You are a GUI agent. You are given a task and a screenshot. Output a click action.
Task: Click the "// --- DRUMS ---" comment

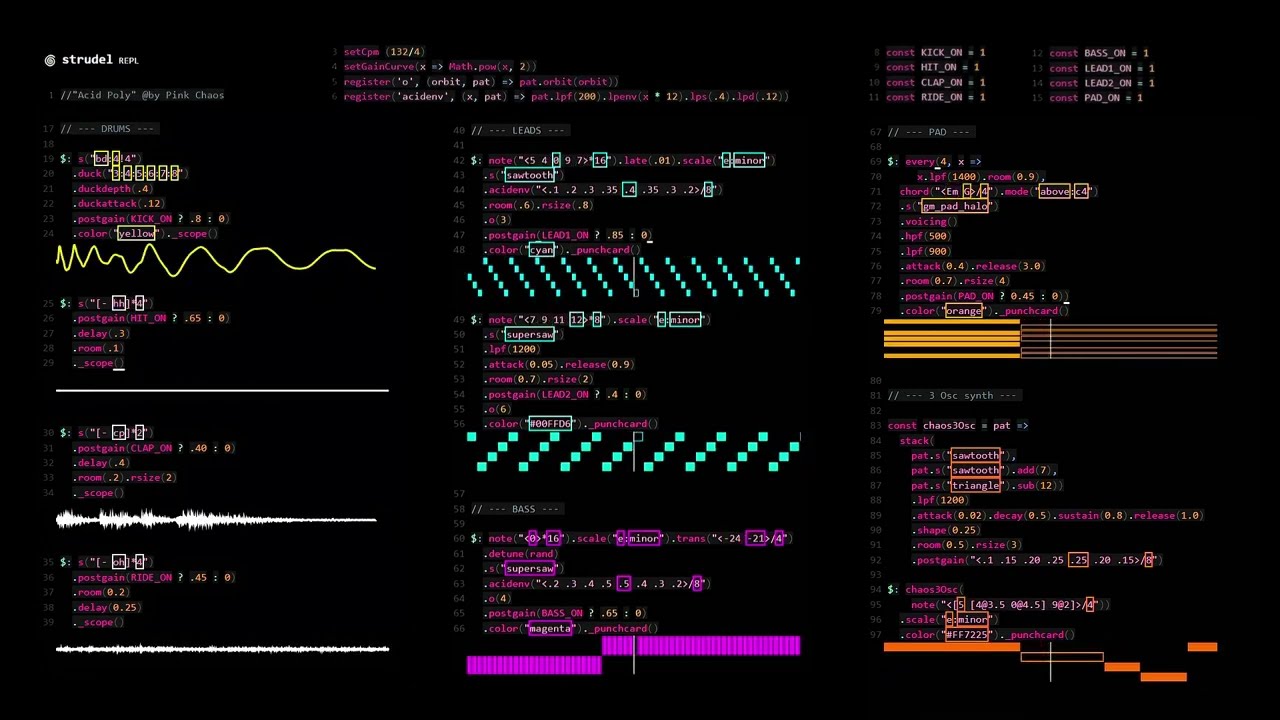click(107, 129)
